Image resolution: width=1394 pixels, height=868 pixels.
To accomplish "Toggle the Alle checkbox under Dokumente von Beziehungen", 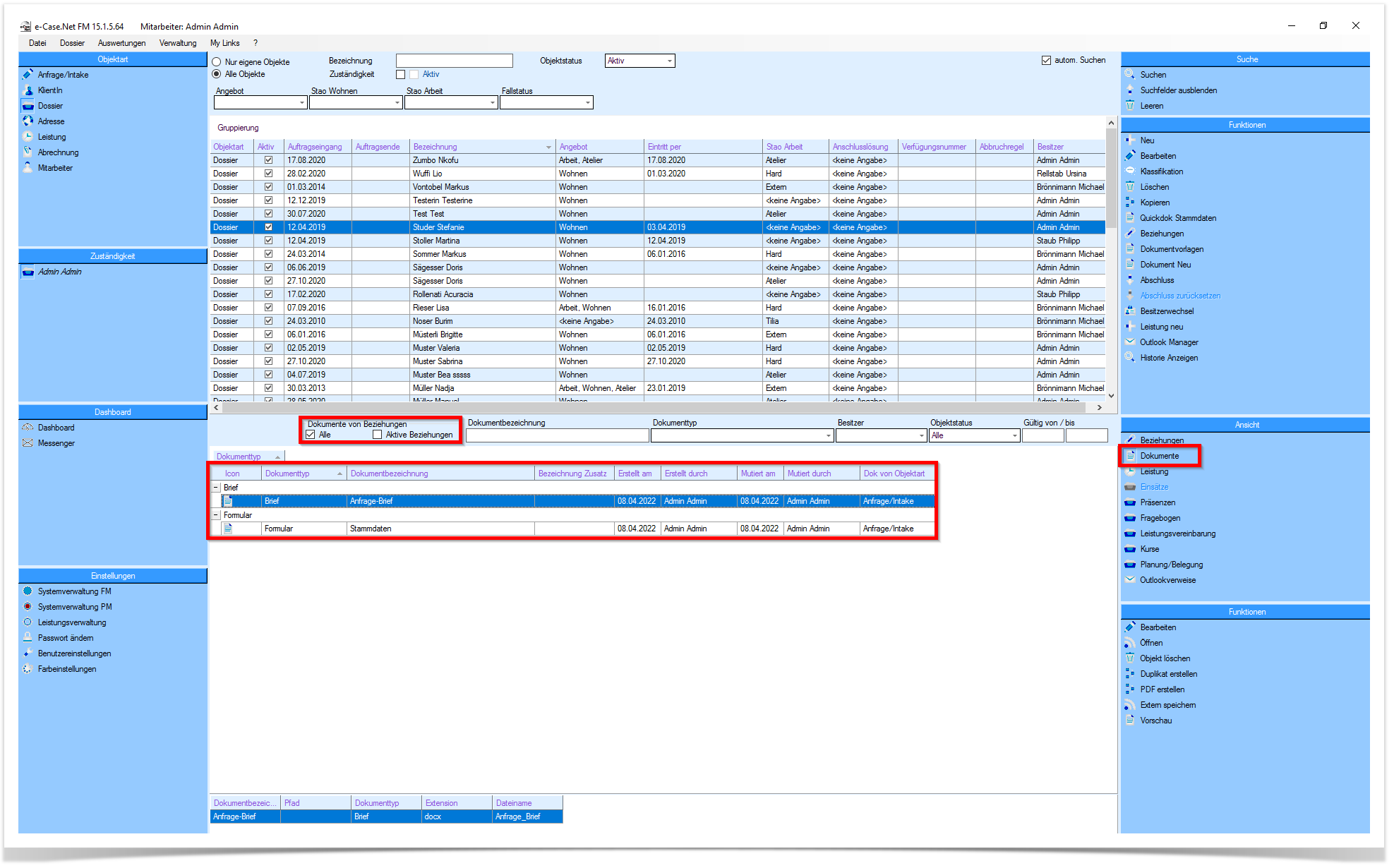I will [x=311, y=435].
